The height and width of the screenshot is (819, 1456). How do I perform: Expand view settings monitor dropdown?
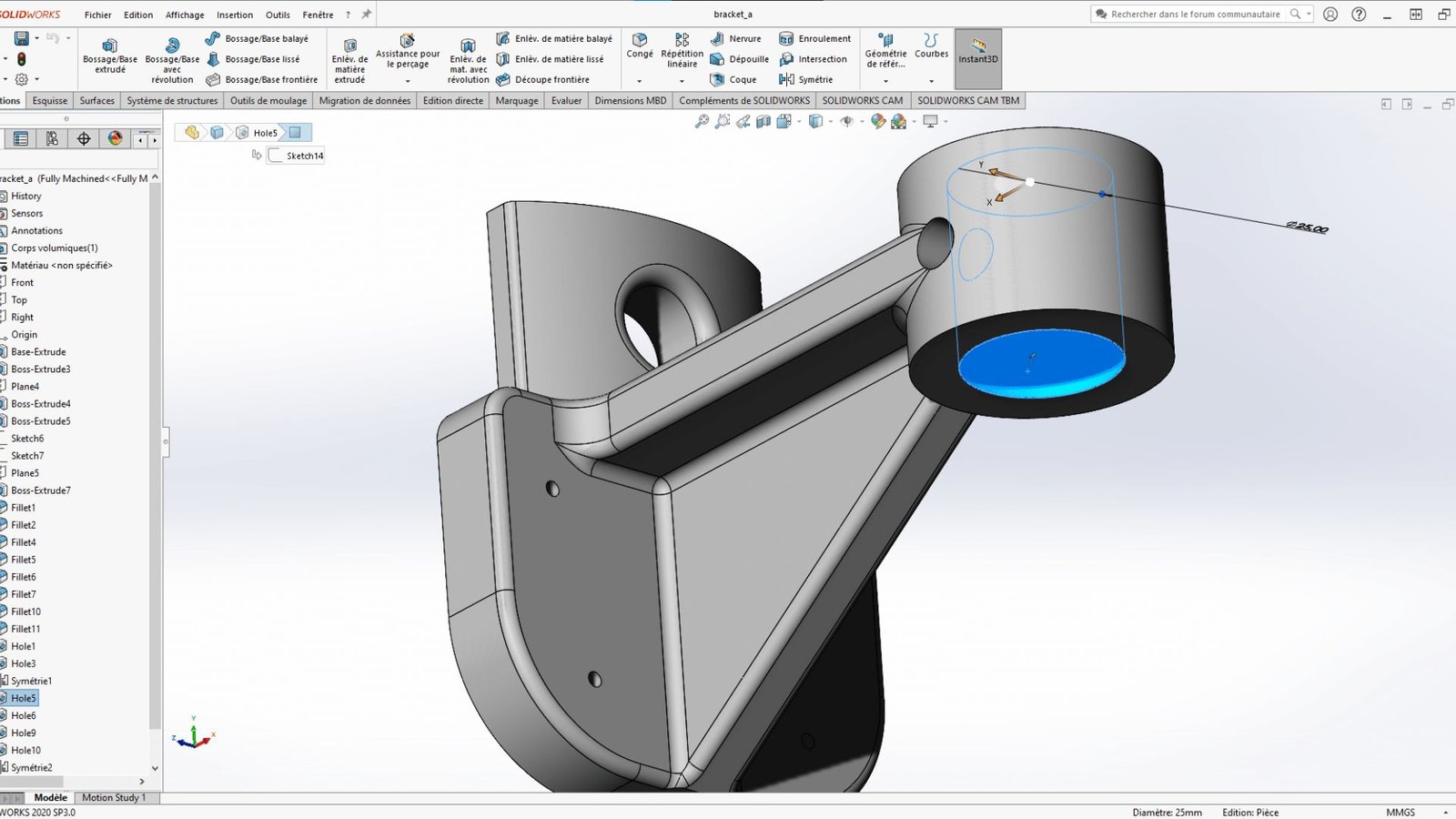pos(945,121)
